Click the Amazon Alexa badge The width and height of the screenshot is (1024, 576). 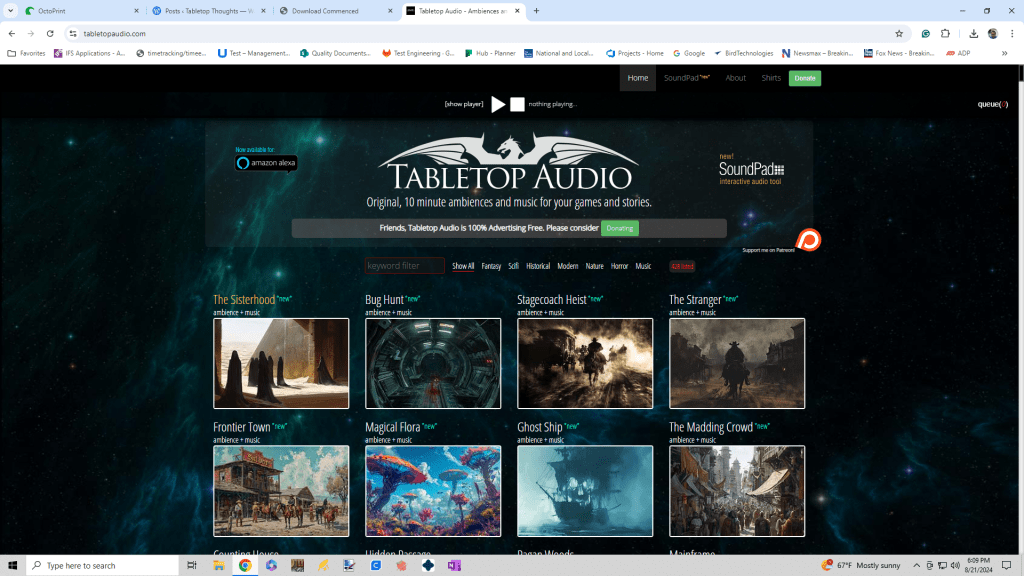point(266,163)
